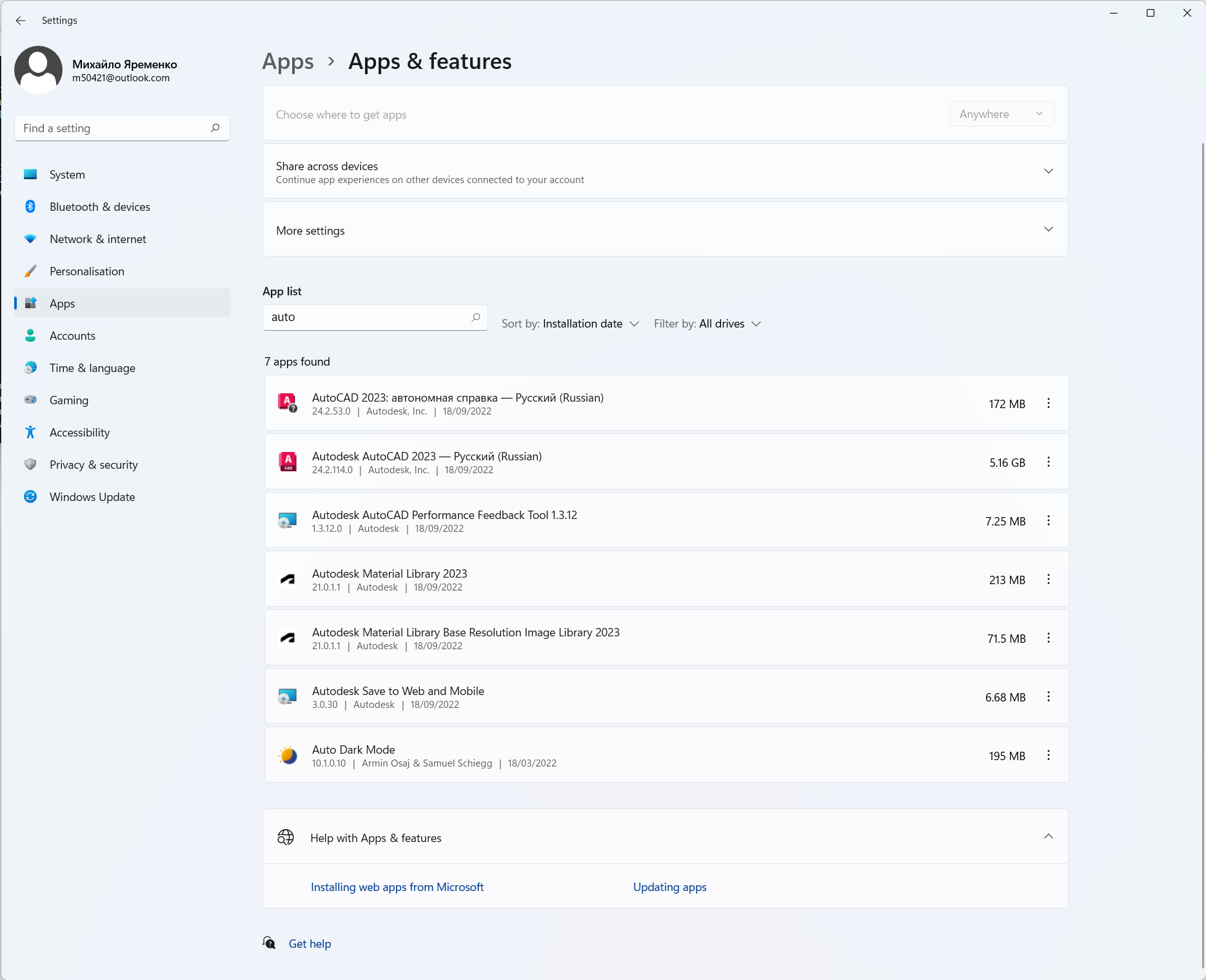1206x980 pixels.
Task: Click the app list search field containing auto
Action: pos(375,317)
